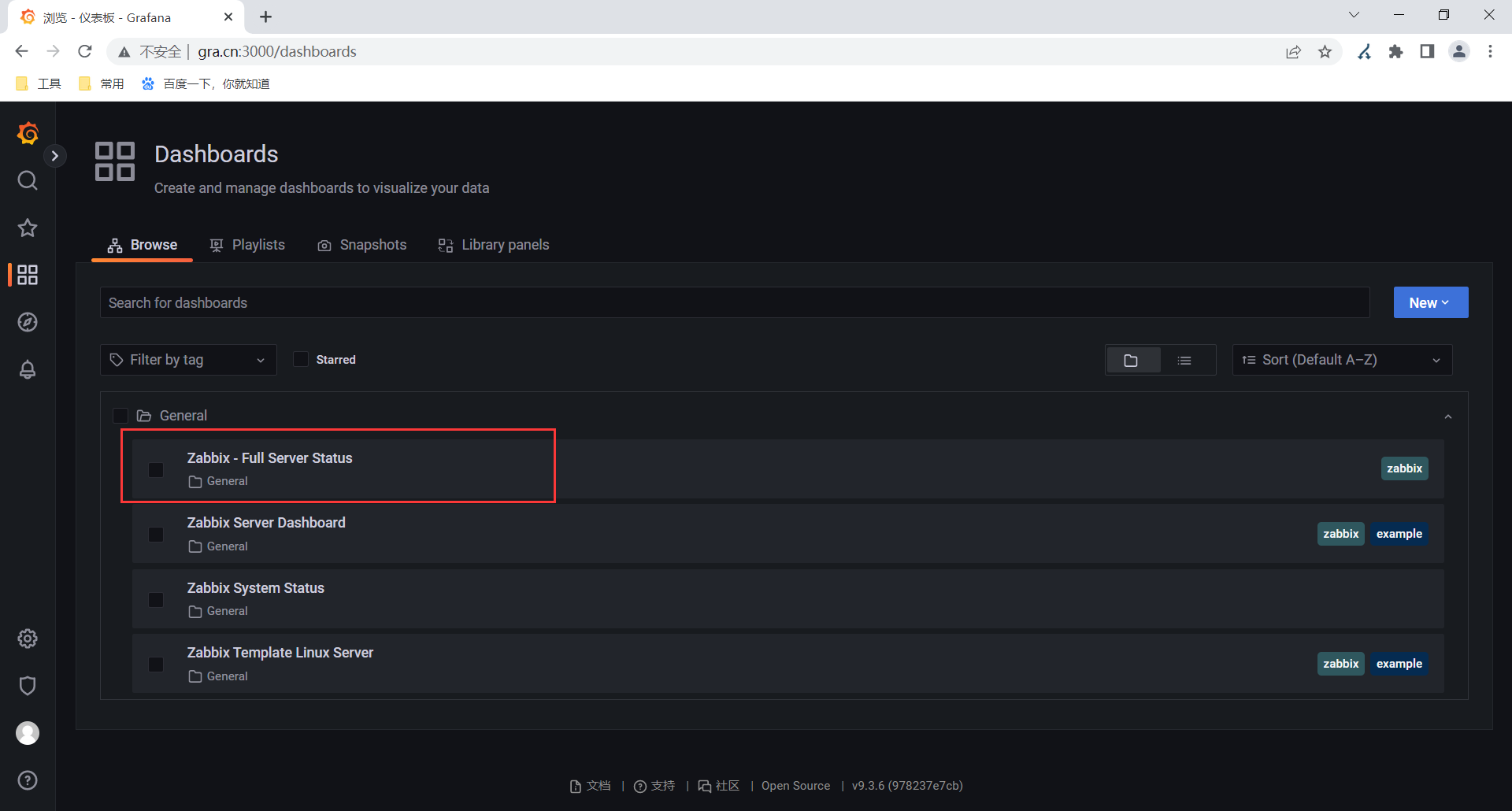Open a new browser tab

(x=265, y=17)
